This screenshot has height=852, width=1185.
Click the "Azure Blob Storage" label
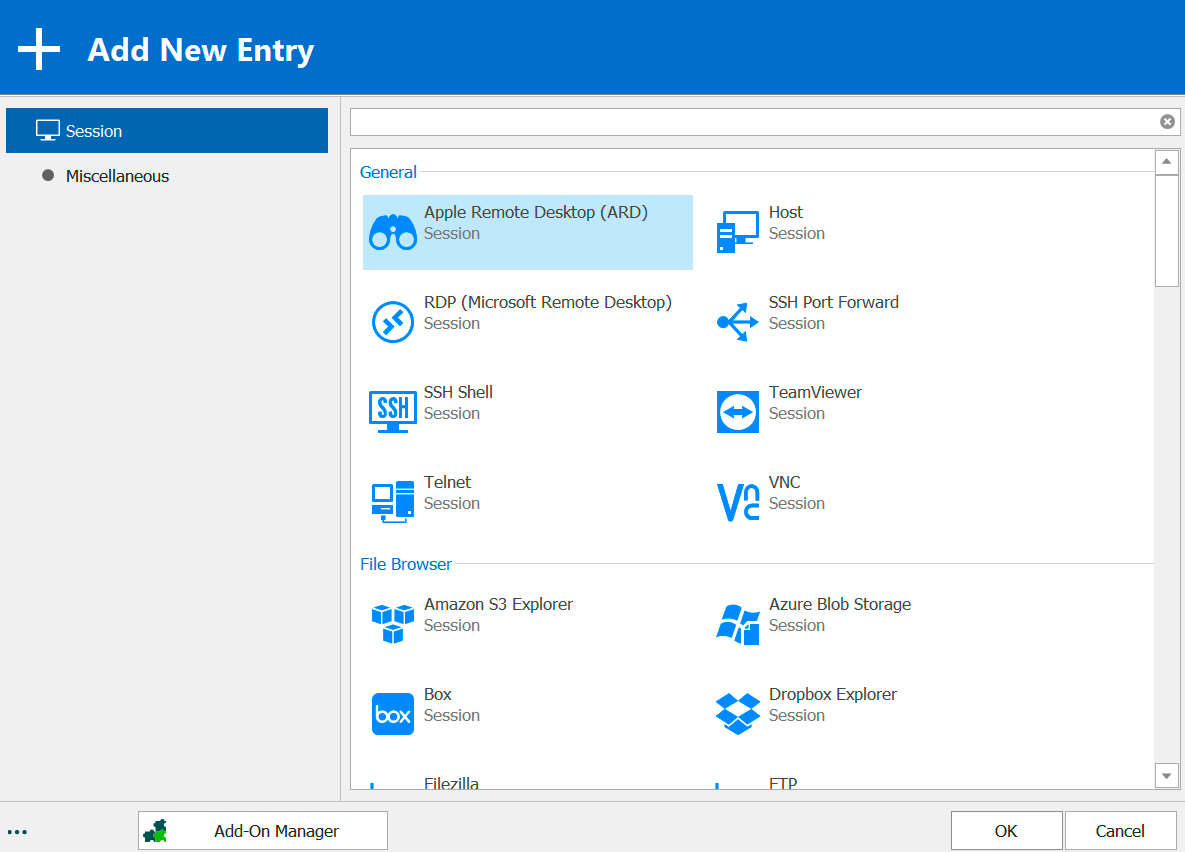pos(840,605)
